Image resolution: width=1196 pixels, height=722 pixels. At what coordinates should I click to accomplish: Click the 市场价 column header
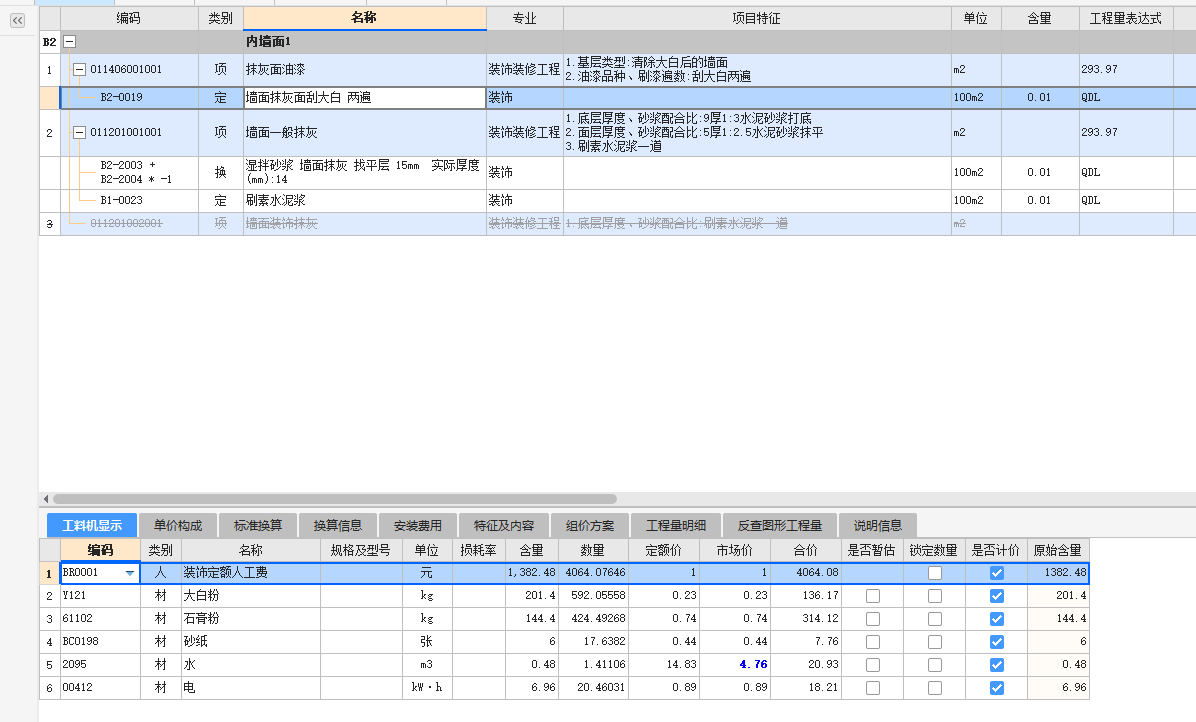coord(735,550)
